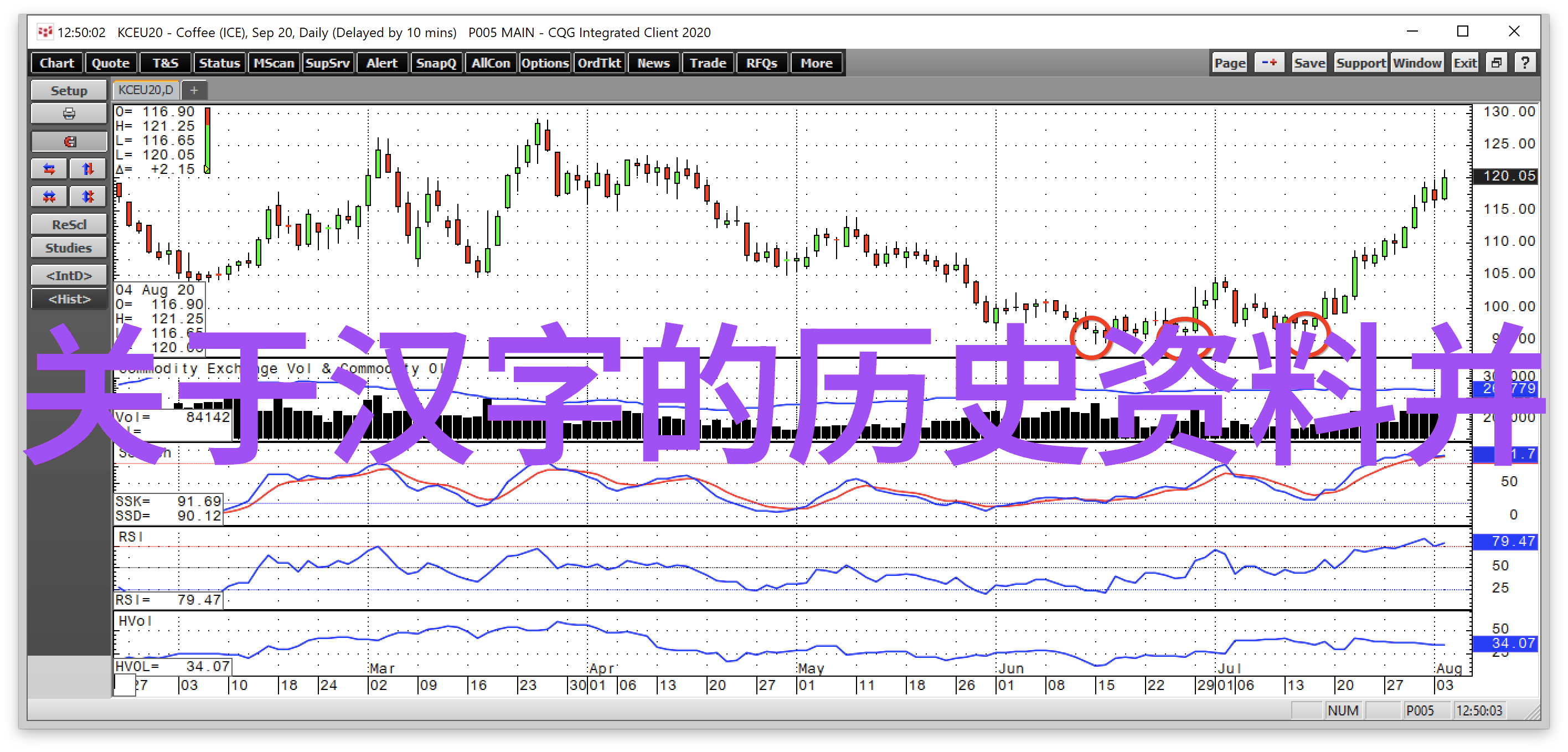Click the 120.05 price marker on scale

1508,176
